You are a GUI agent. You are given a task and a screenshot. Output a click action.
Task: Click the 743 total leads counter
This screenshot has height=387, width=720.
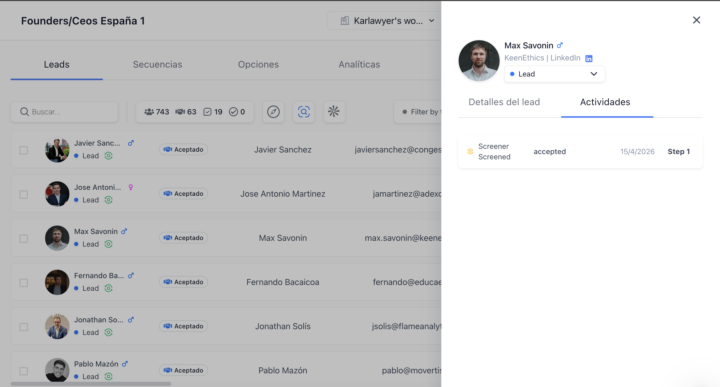157,112
